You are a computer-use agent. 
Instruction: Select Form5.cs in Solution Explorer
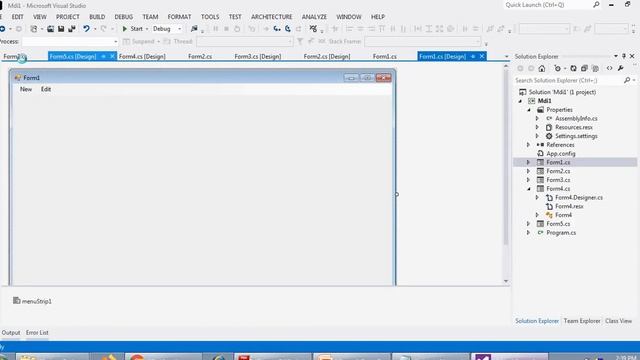tap(558, 224)
